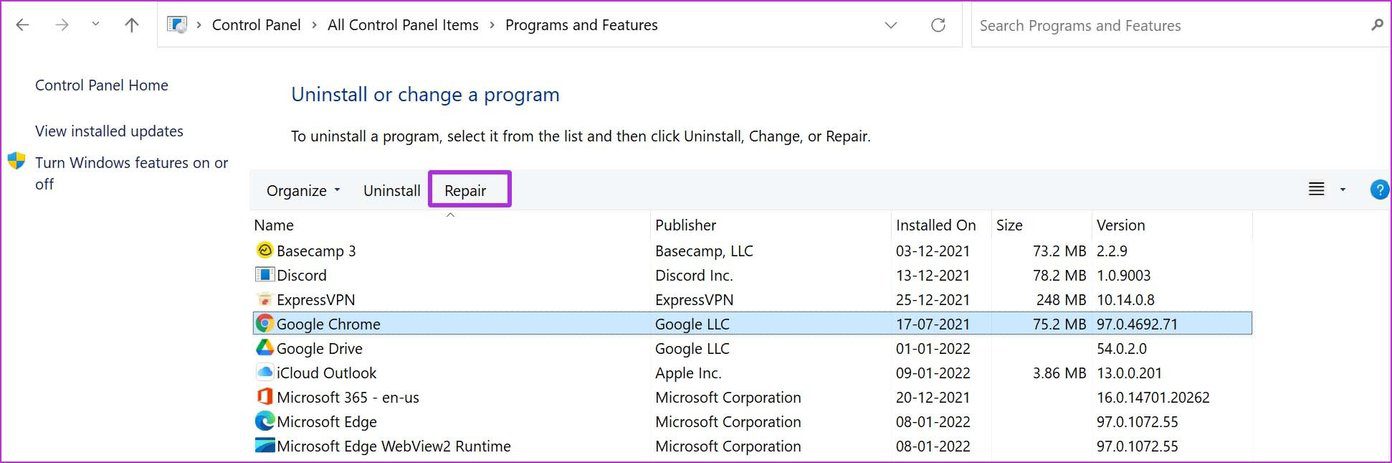Click the Discord program icon
Image resolution: width=1392 pixels, height=463 pixels.
(x=265, y=275)
